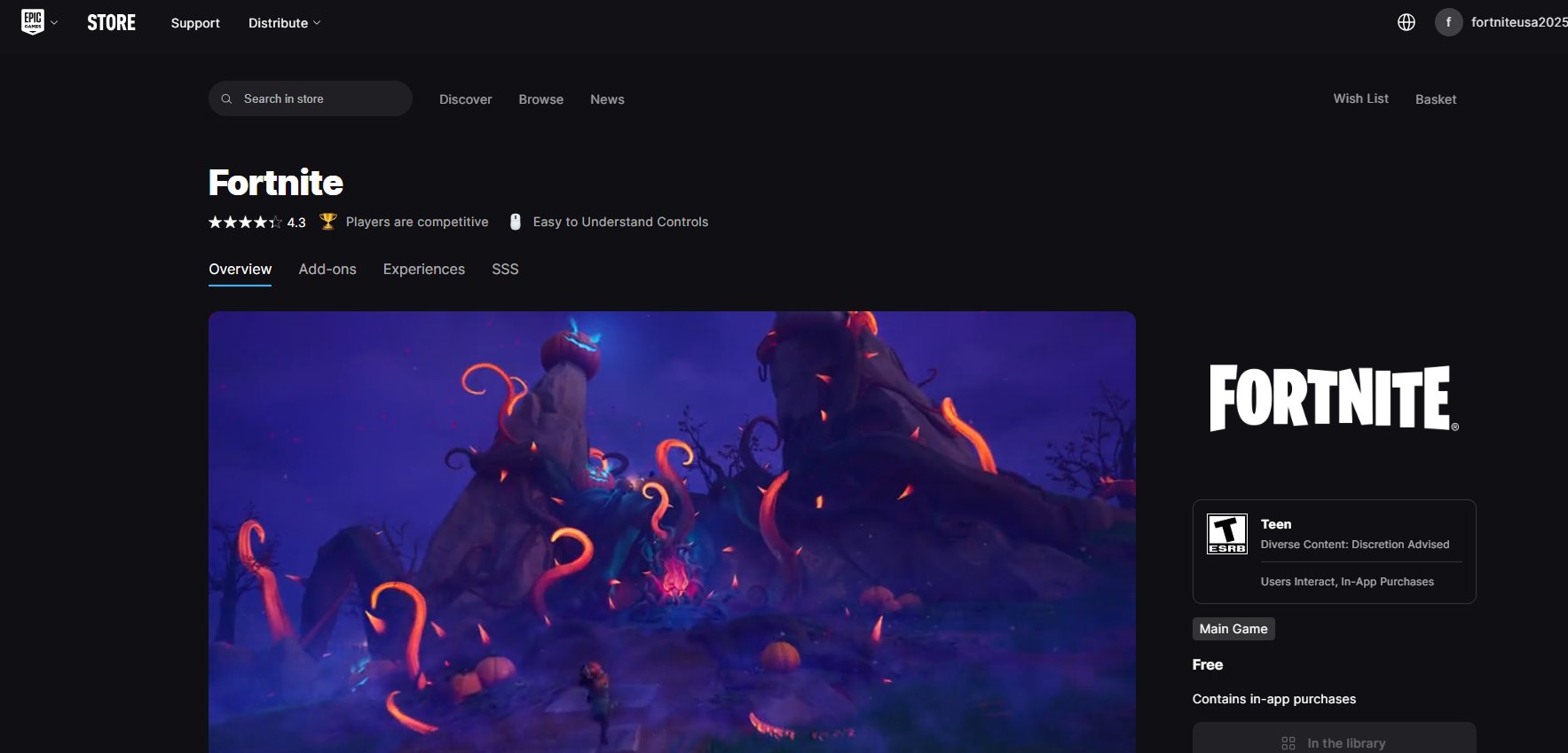Image resolution: width=1568 pixels, height=753 pixels.
Task: Expand the Epic Games logo dropdown chevron
Action: pyautogui.click(x=54, y=23)
